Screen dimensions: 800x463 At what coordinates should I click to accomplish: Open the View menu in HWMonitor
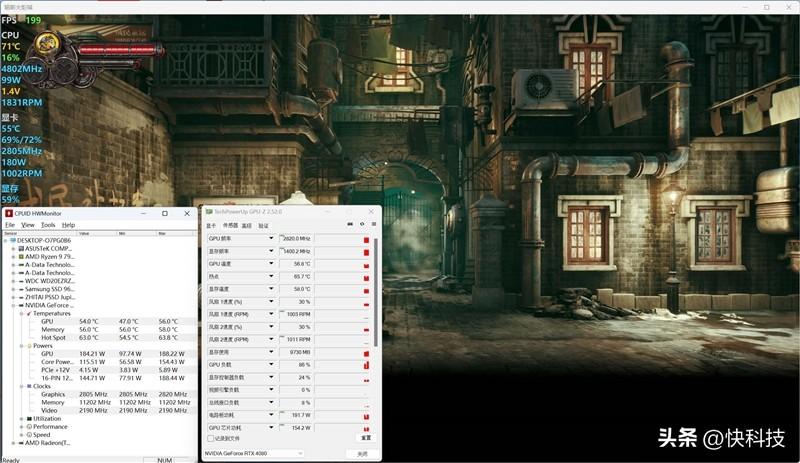tap(28, 225)
